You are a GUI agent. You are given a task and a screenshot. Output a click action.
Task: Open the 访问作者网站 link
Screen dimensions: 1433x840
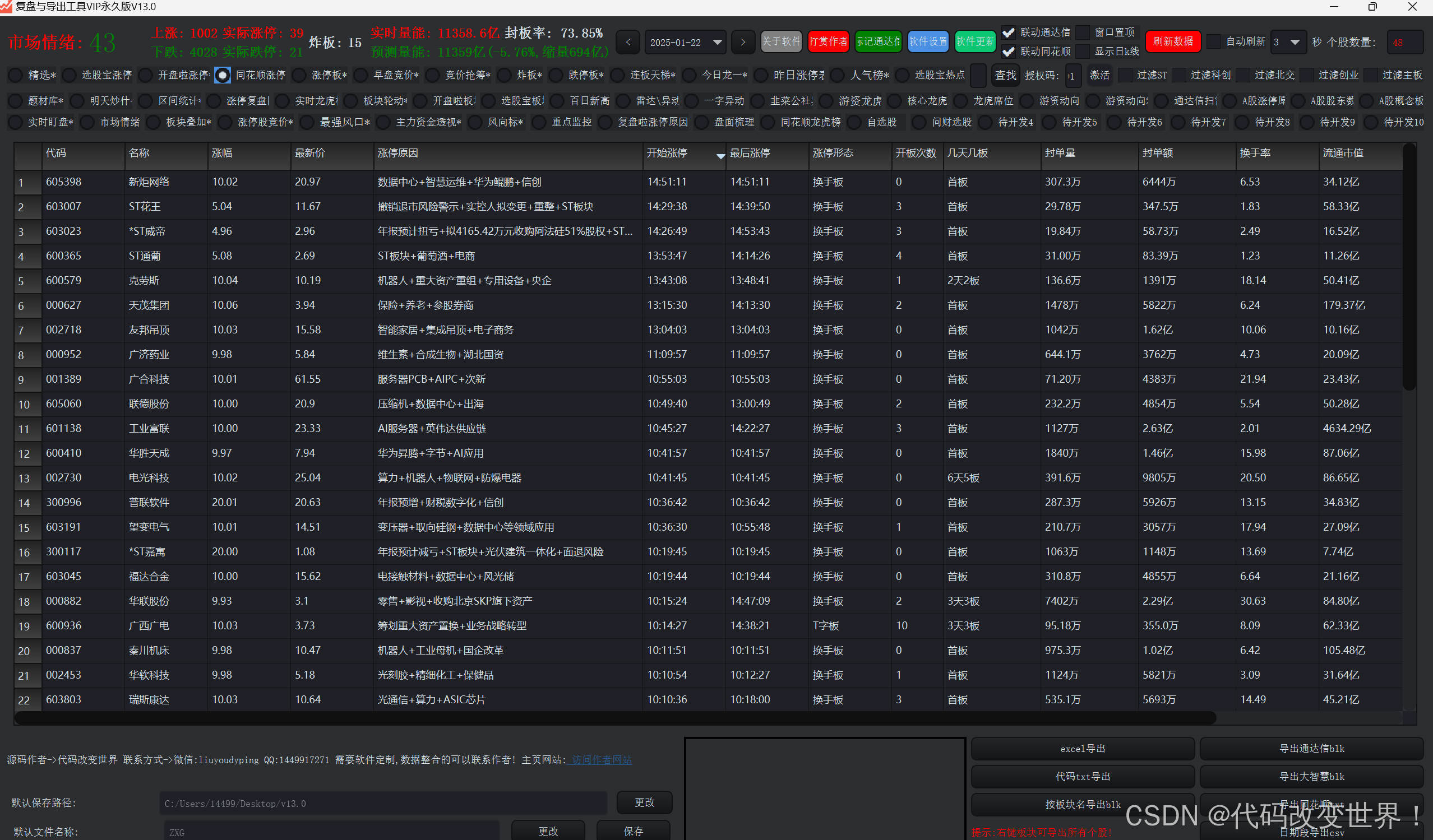(x=602, y=760)
